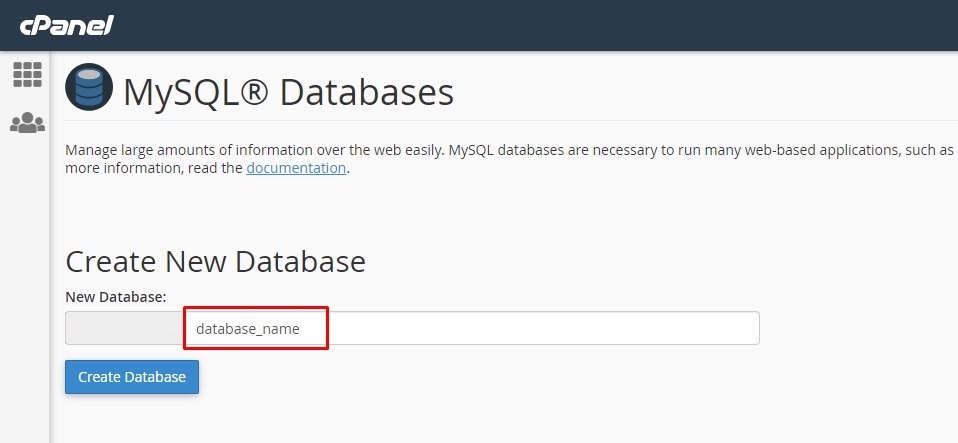Click the "New Database:" field label

click(x=115, y=296)
